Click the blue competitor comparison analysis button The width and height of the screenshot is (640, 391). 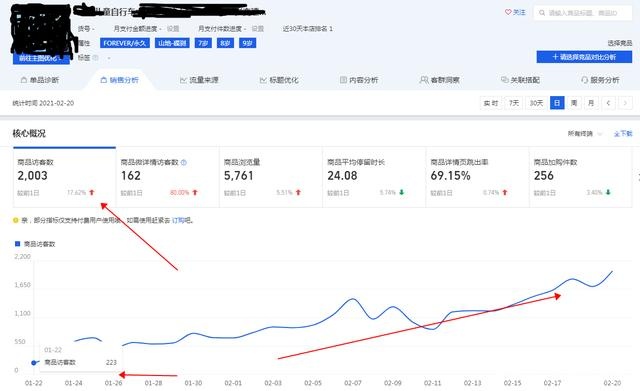click(584, 57)
